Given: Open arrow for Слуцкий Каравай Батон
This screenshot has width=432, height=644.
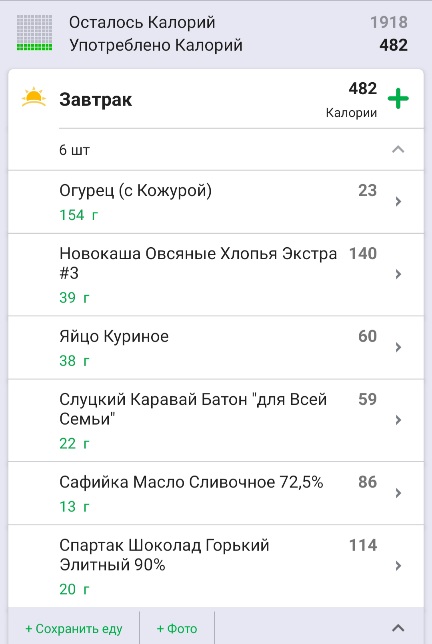Looking at the screenshot, I should (x=398, y=420).
